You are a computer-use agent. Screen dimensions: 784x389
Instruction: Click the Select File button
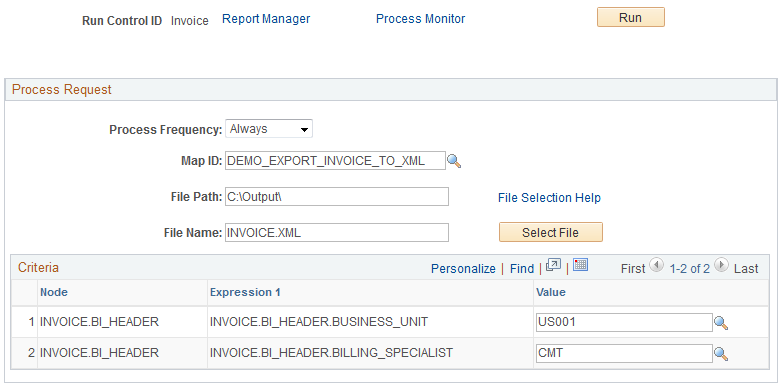(x=550, y=232)
